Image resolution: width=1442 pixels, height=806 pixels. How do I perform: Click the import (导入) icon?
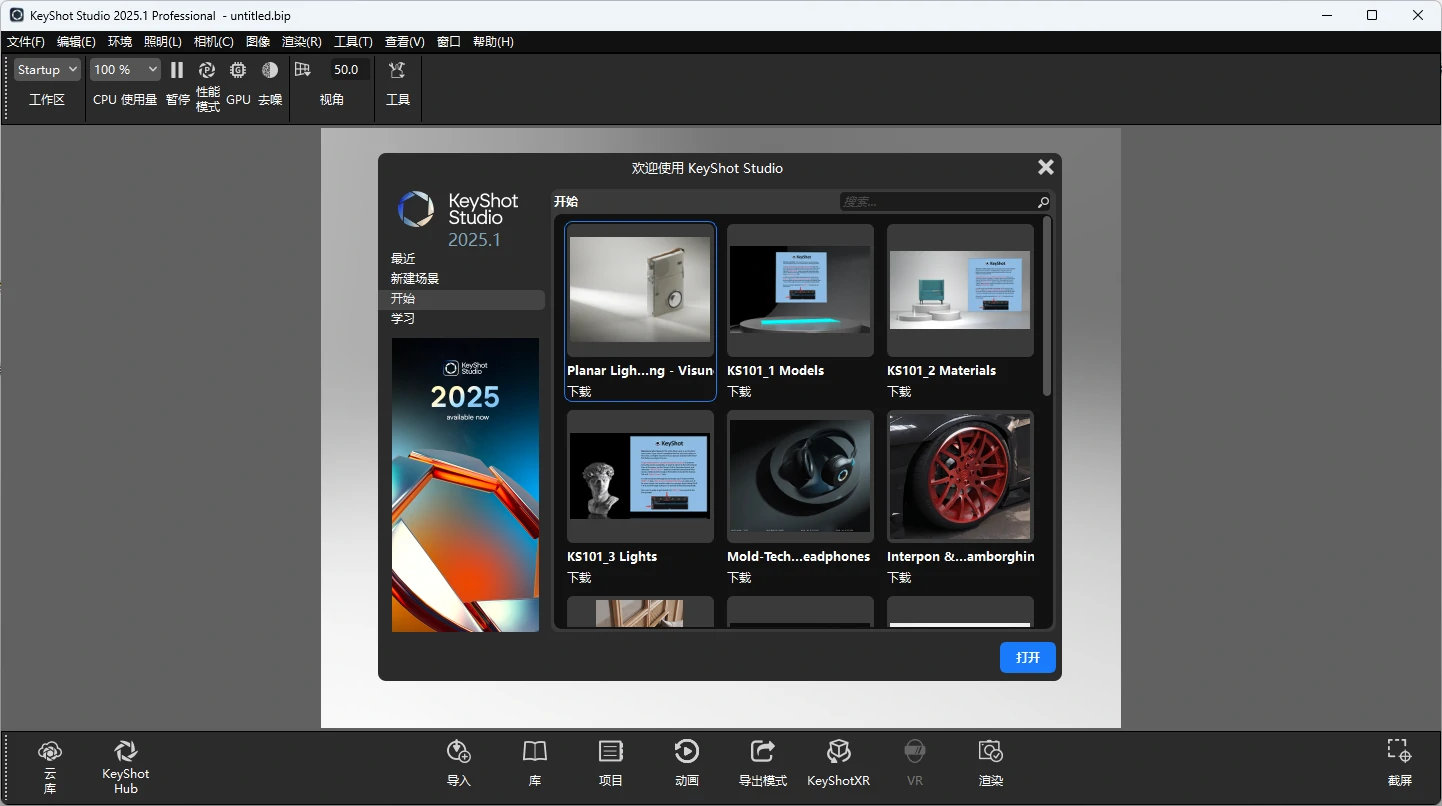point(459,751)
